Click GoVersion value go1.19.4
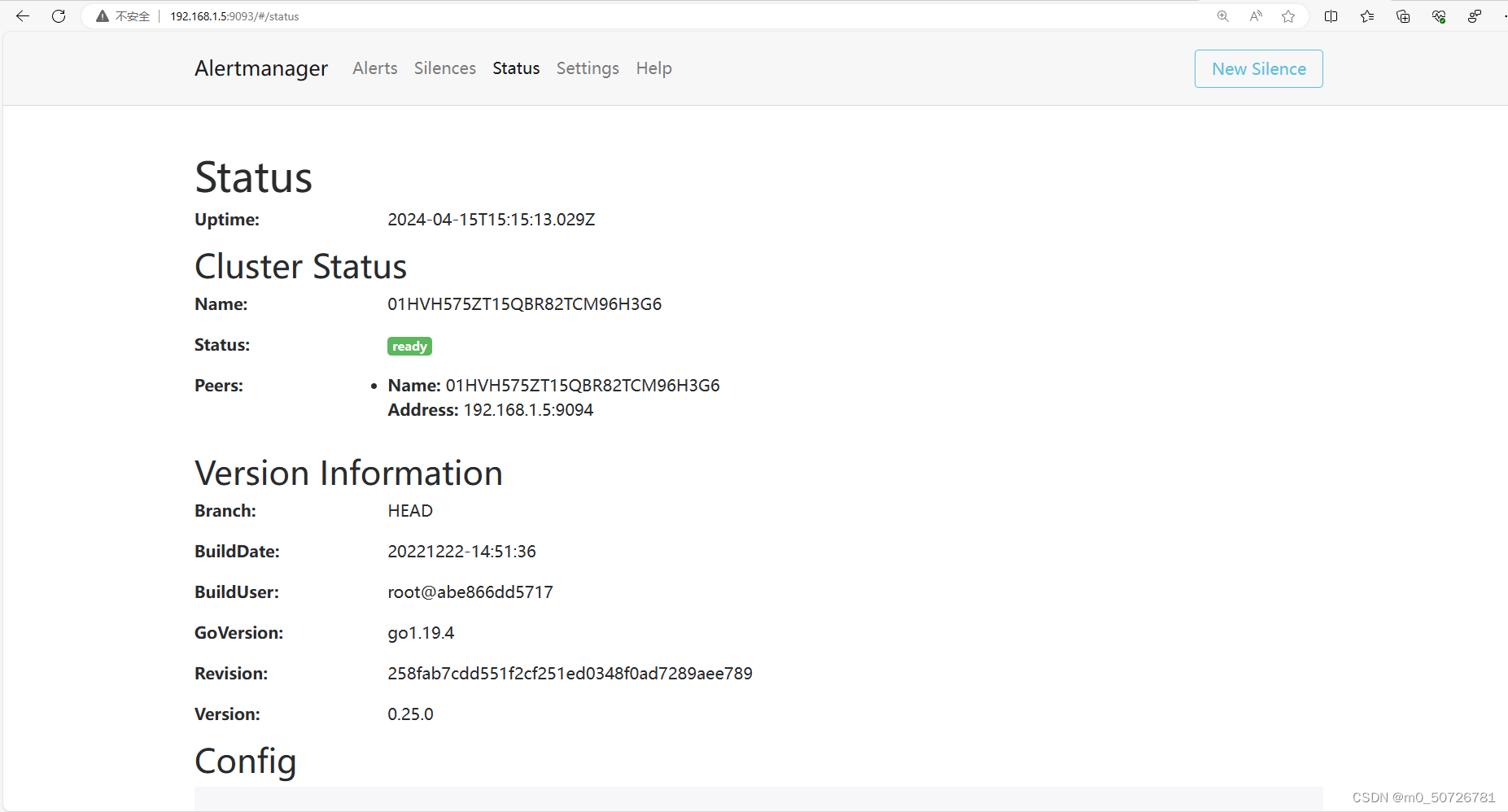This screenshot has width=1508, height=812. coord(421,633)
